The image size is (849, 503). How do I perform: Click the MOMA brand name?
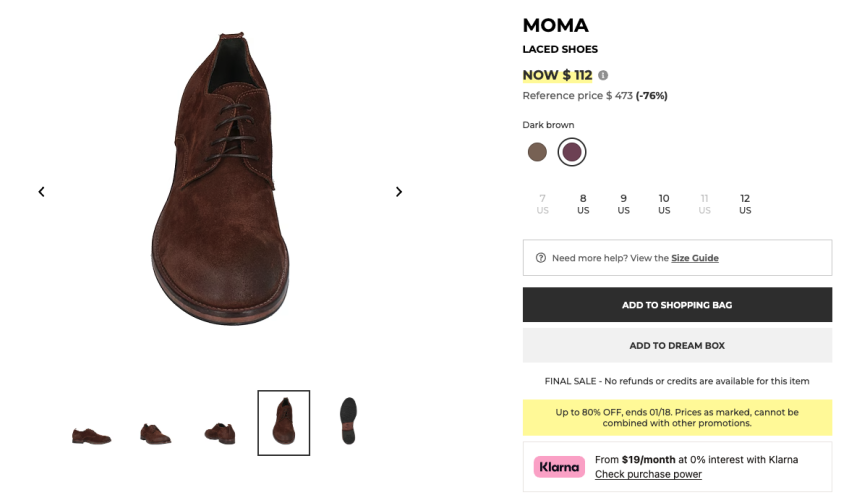coord(555,26)
